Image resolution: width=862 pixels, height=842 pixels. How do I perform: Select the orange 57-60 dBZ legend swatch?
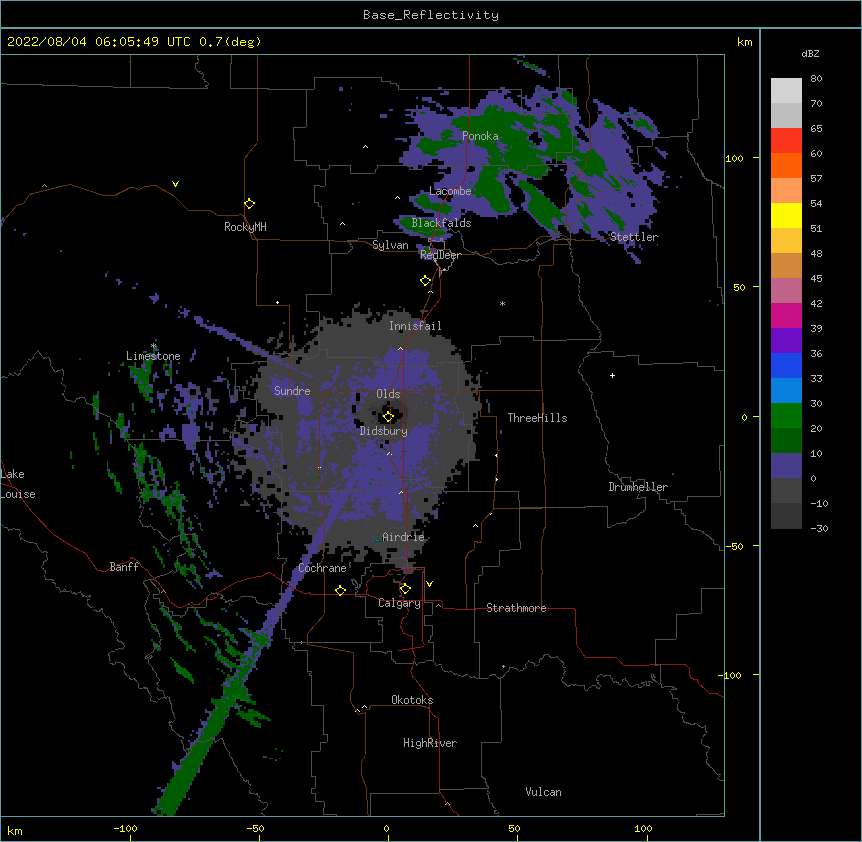786,165
